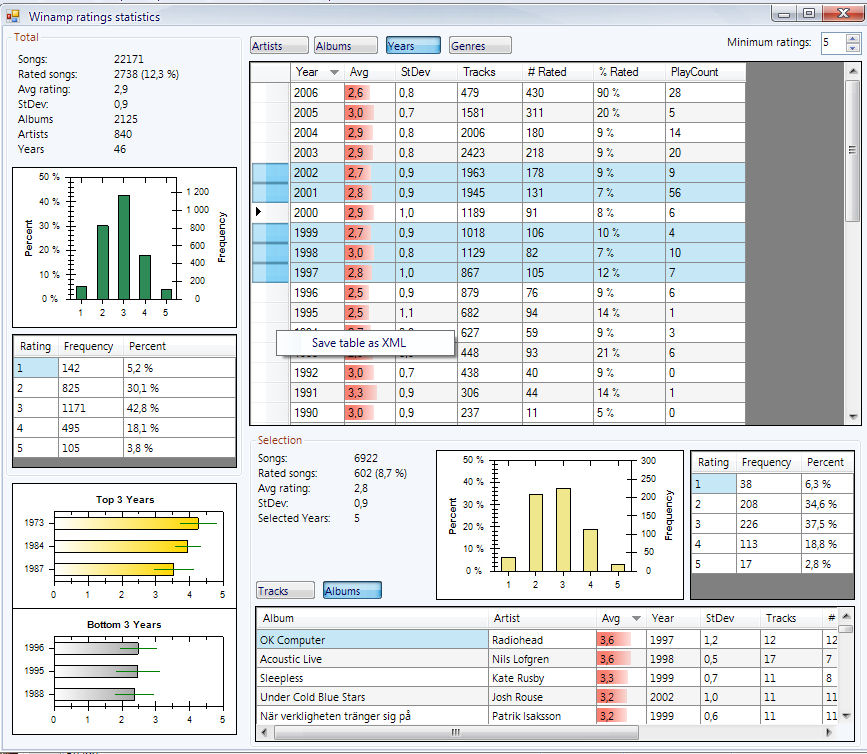Click the 1990 year cell
The image size is (867, 754).
click(317, 412)
